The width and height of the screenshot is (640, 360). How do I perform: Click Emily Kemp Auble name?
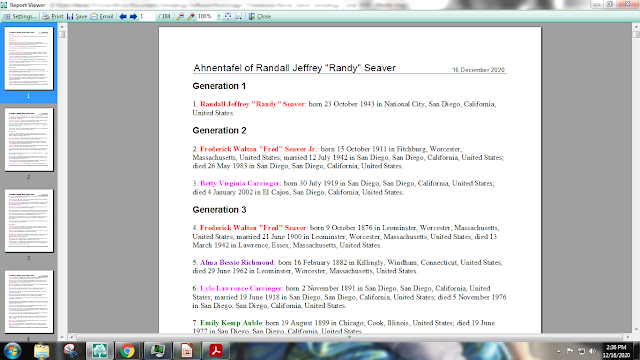(x=231, y=323)
